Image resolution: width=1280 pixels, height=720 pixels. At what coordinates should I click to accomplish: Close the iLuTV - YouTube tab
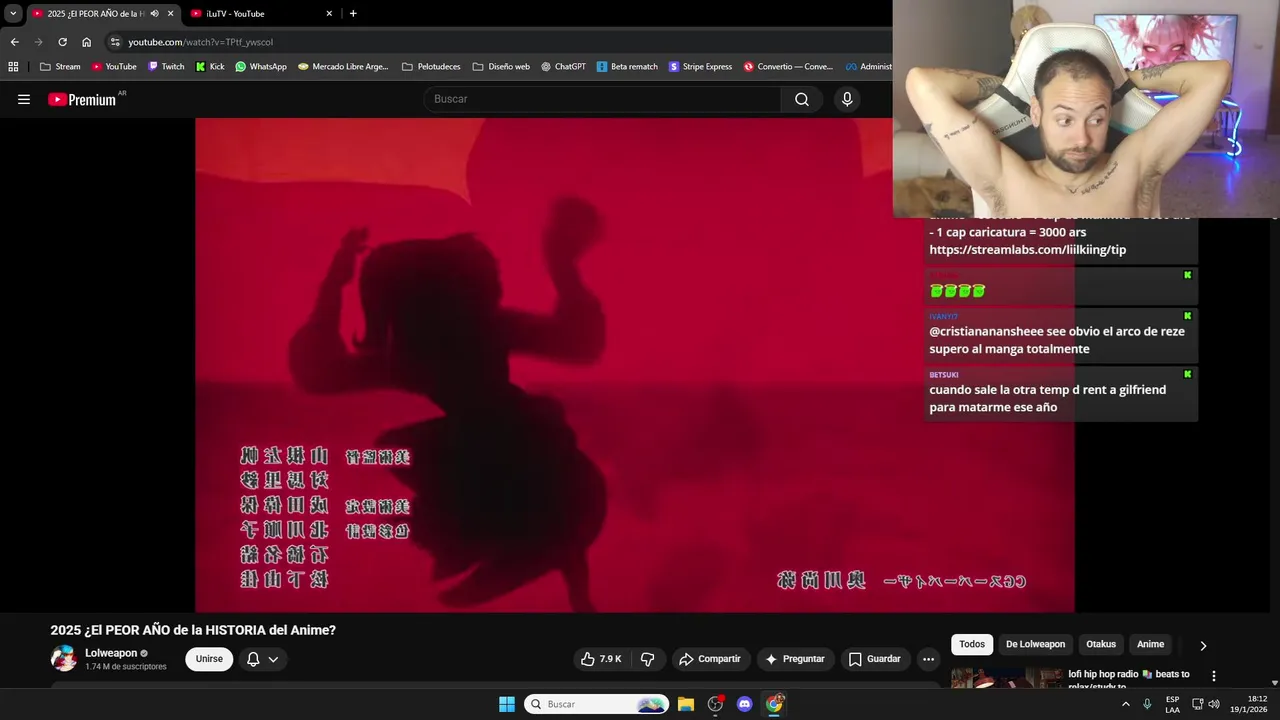point(329,13)
